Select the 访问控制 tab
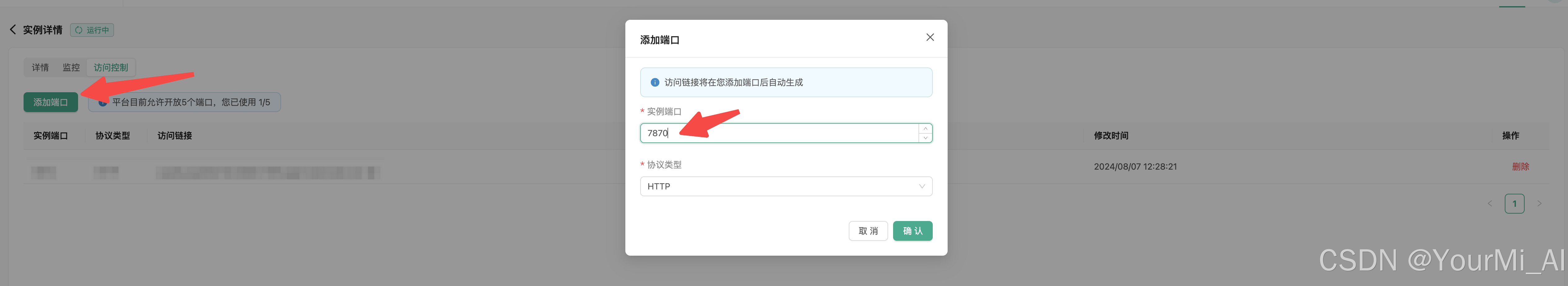The width and height of the screenshot is (1568, 286). coord(110,67)
